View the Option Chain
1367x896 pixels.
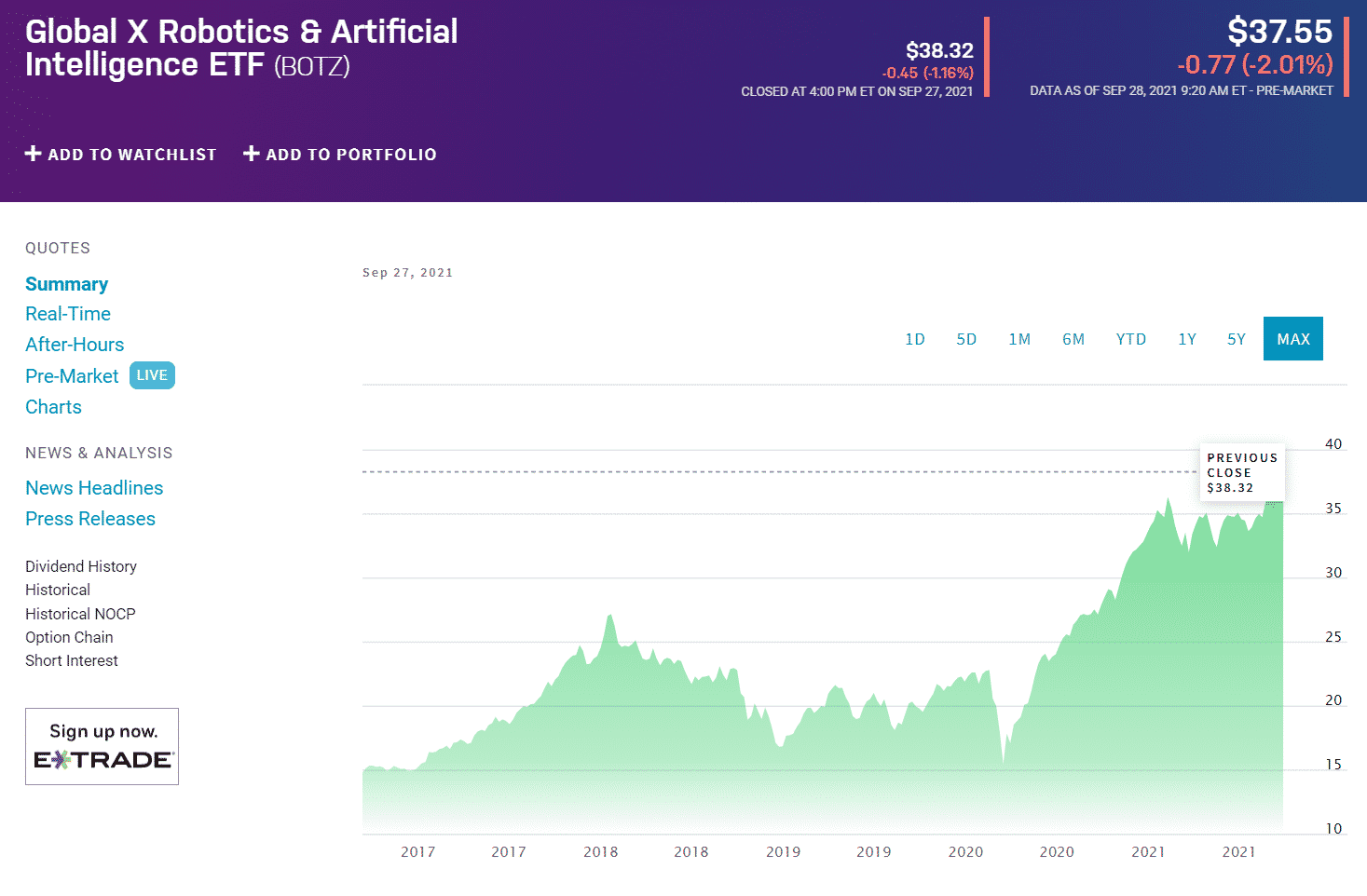coord(69,637)
